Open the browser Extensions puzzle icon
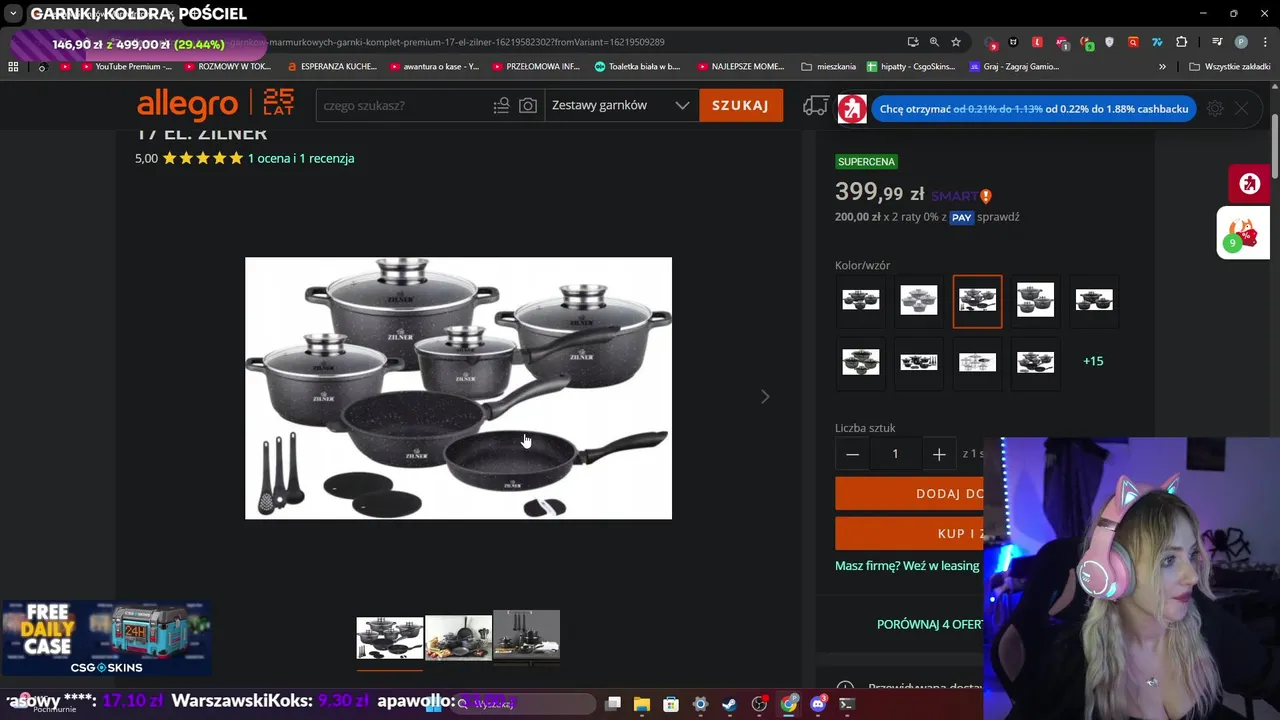1280x720 pixels. click(x=1182, y=42)
